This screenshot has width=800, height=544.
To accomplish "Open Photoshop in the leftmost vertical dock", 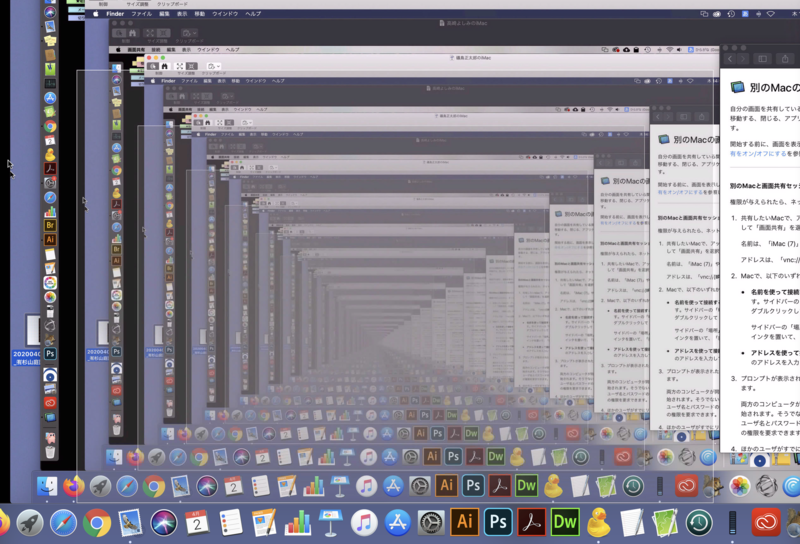I will (50, 353).
